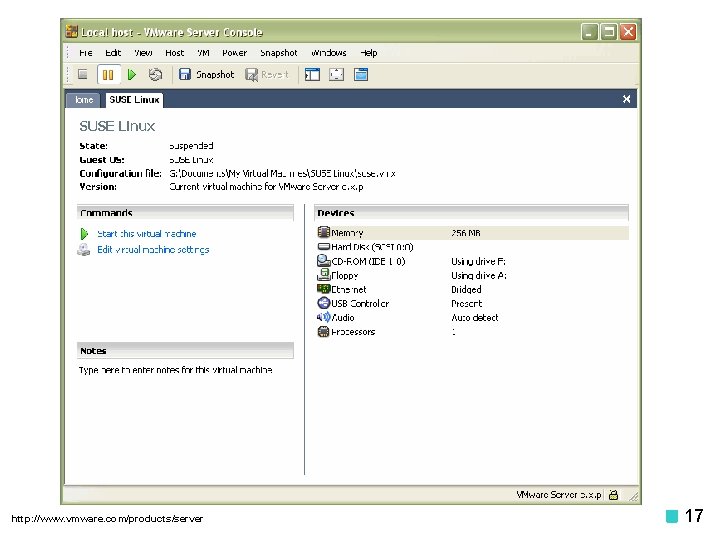Click the Reset toolbar icon
Screen dimensions: 720x540
[155, 74]
